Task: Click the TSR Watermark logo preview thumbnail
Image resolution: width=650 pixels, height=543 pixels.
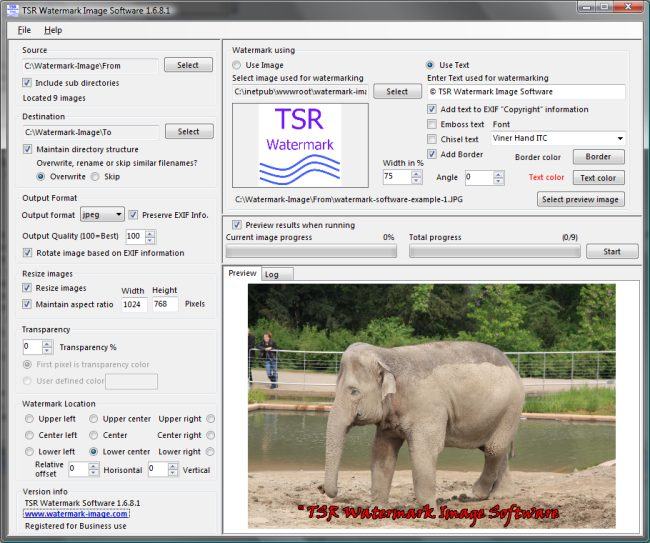Action: 300,144
